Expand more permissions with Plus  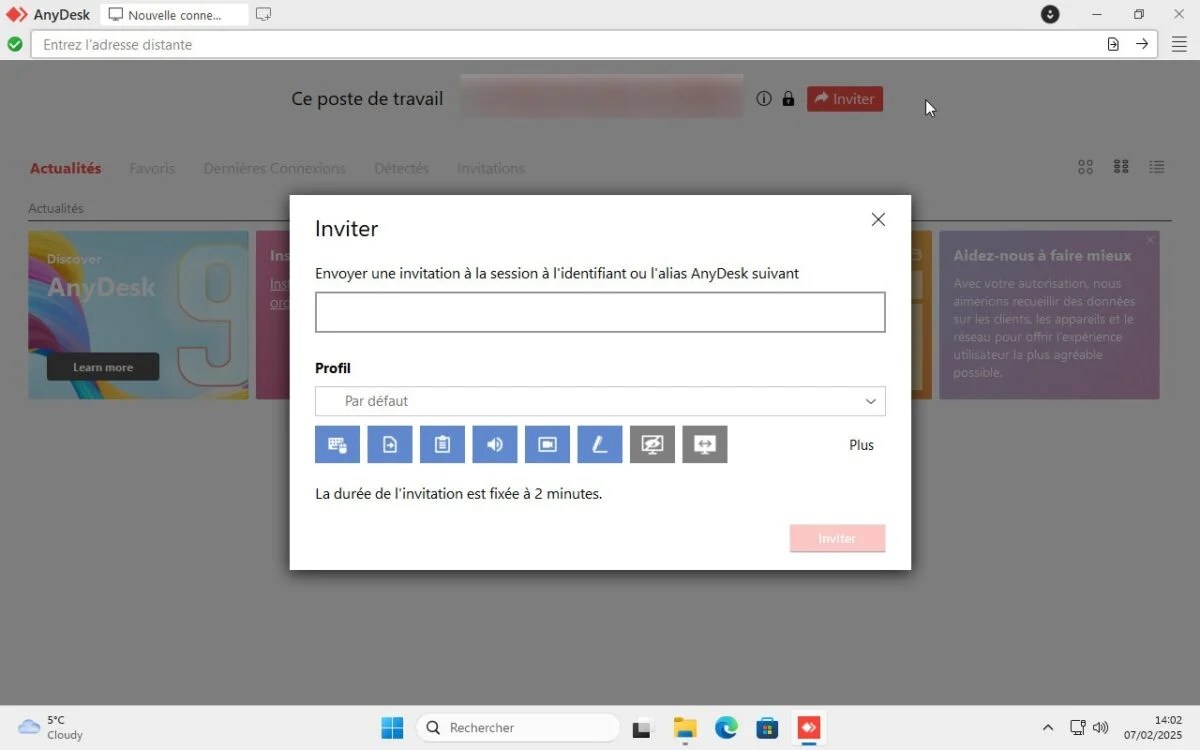(x=861, y=445)
